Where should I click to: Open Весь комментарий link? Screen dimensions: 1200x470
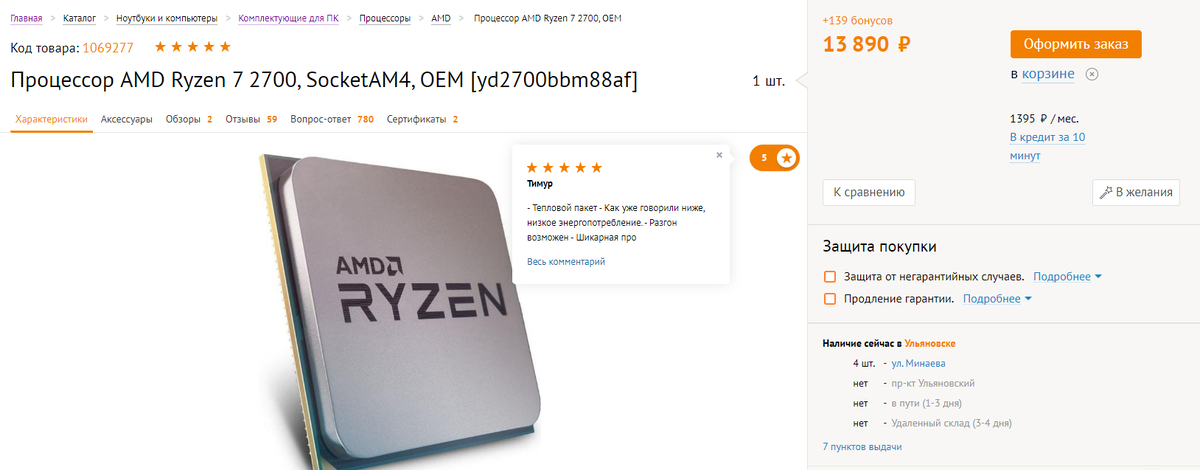[x=566, y=261]
